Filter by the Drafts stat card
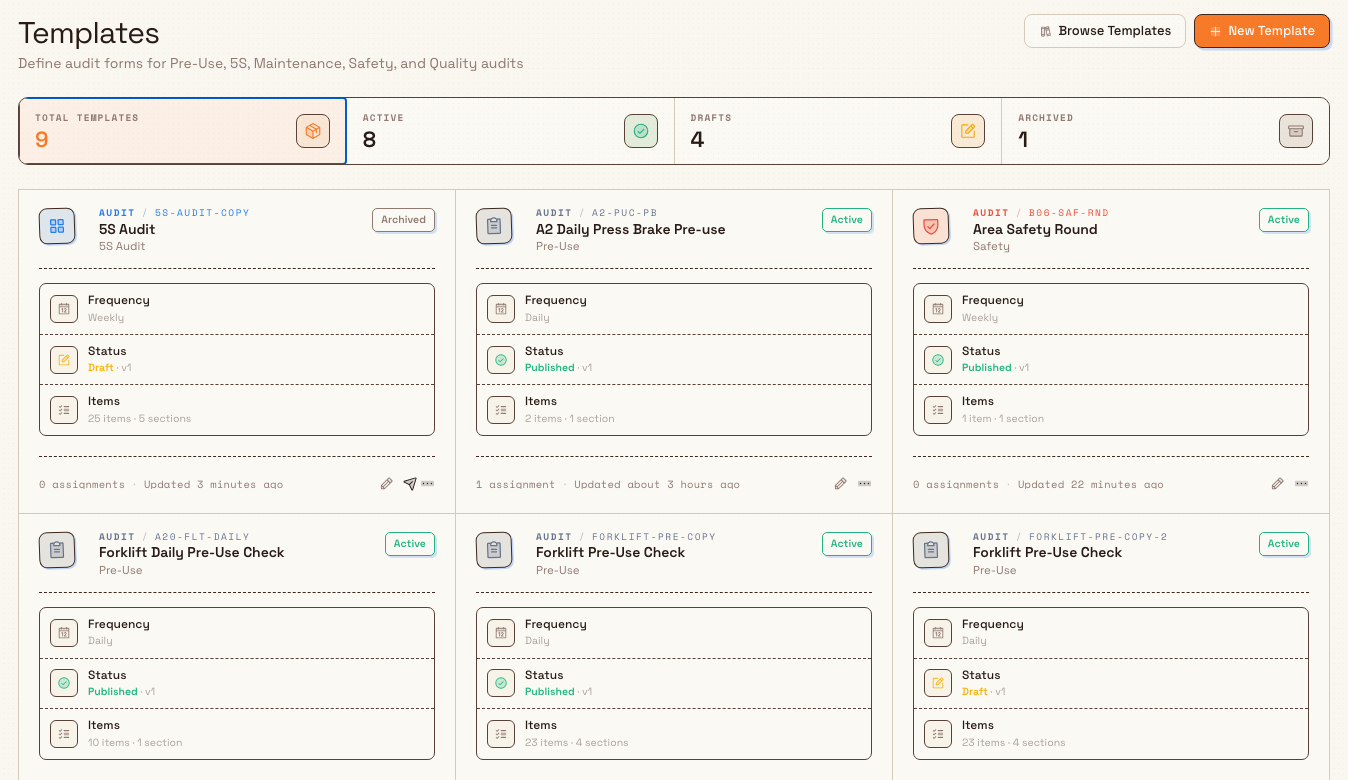 [838, 131]
